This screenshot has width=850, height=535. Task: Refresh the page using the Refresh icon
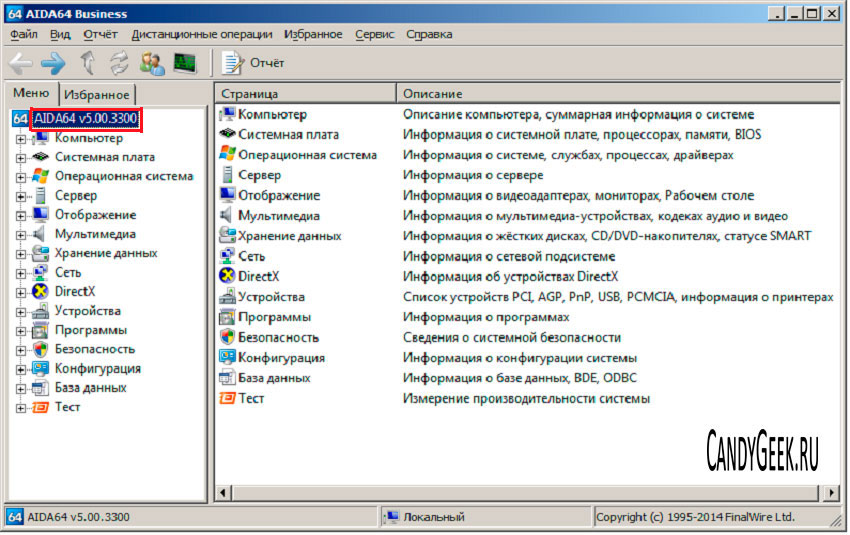pyautogui.click(x=119, y=63)
